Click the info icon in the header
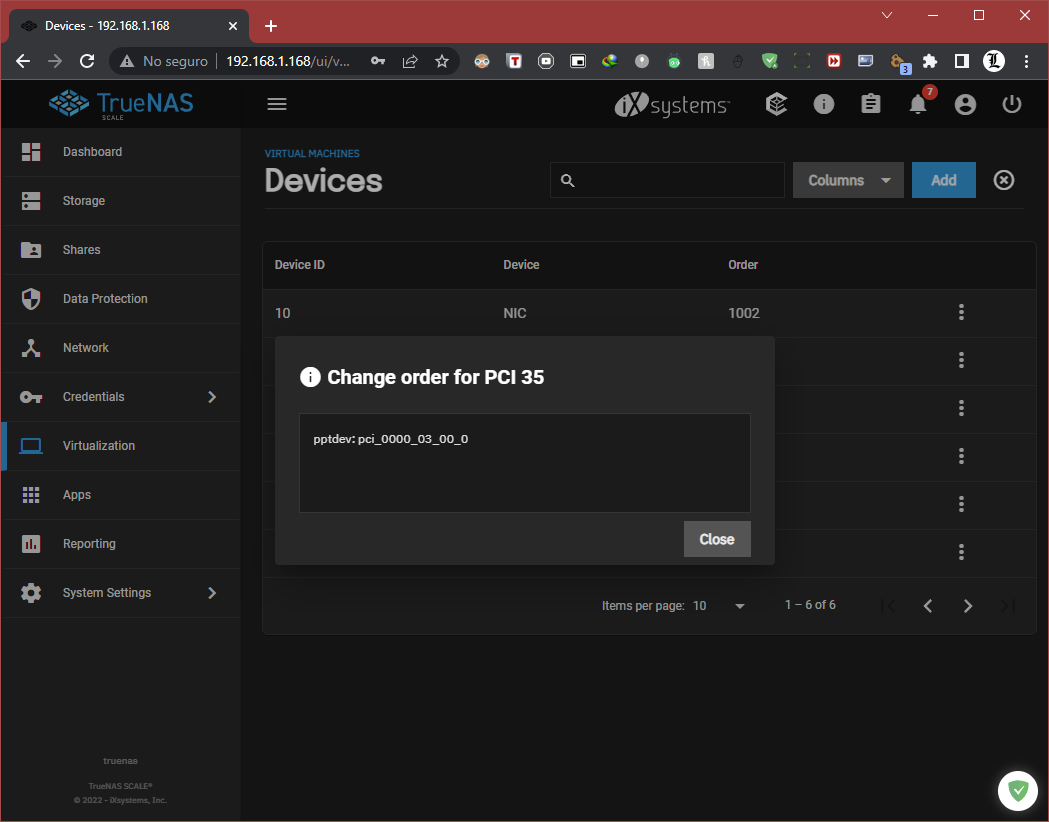Image resolution: width=1049 pixels, height=822 pixels. tap(824, 104)
